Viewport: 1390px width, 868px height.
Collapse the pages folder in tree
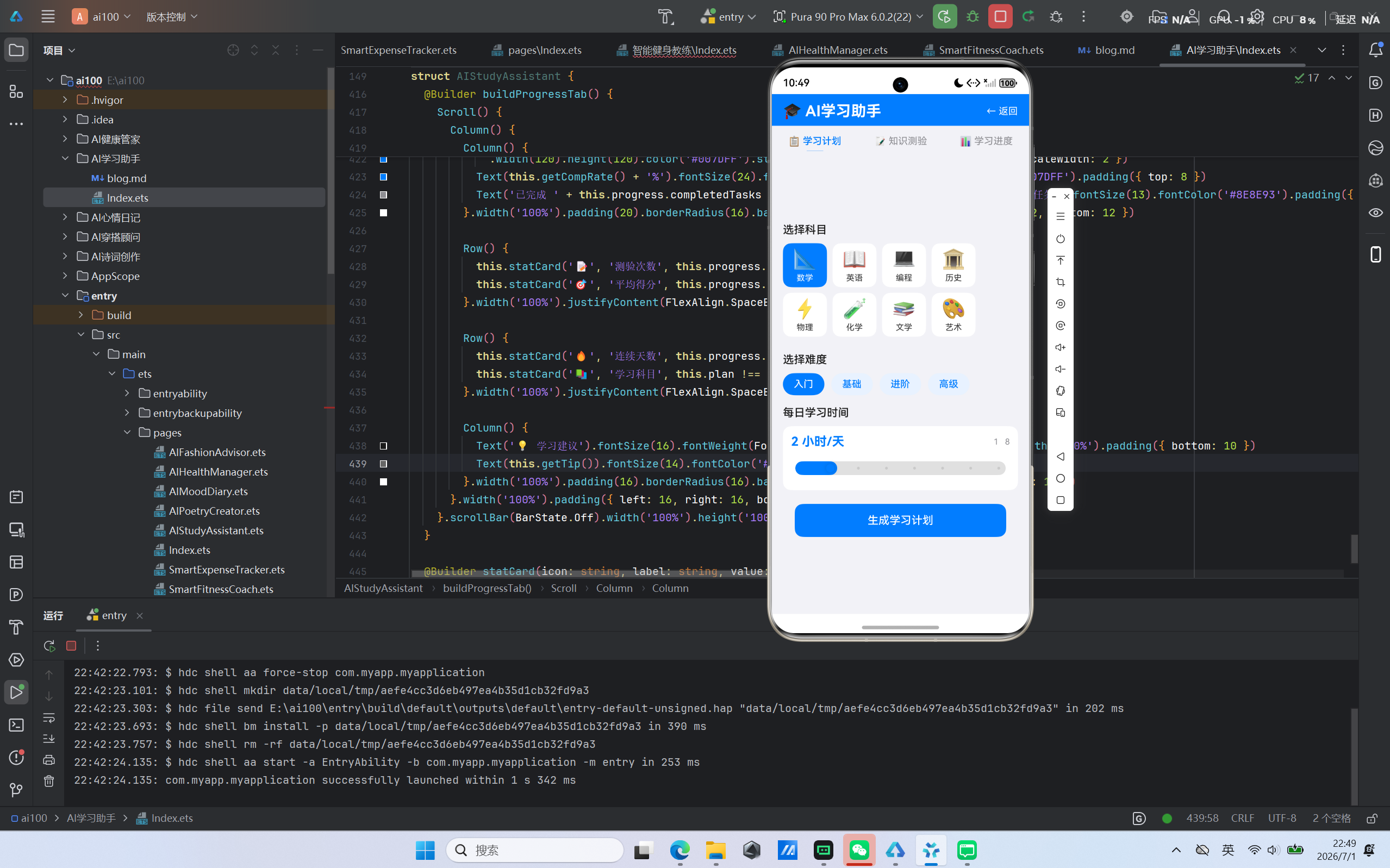coord(127,432)
